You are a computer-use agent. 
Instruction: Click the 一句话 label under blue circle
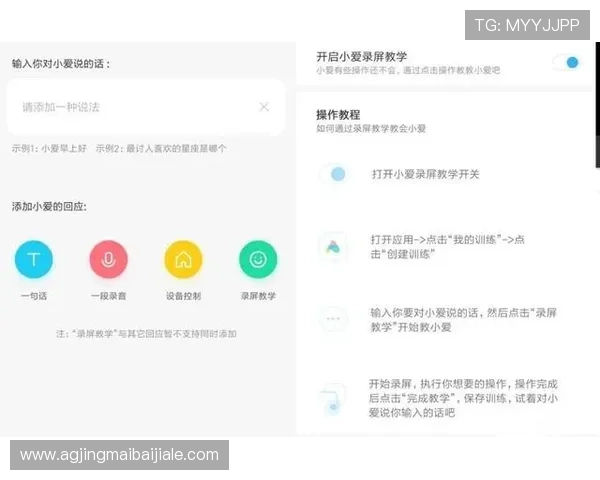coord(34,296)
